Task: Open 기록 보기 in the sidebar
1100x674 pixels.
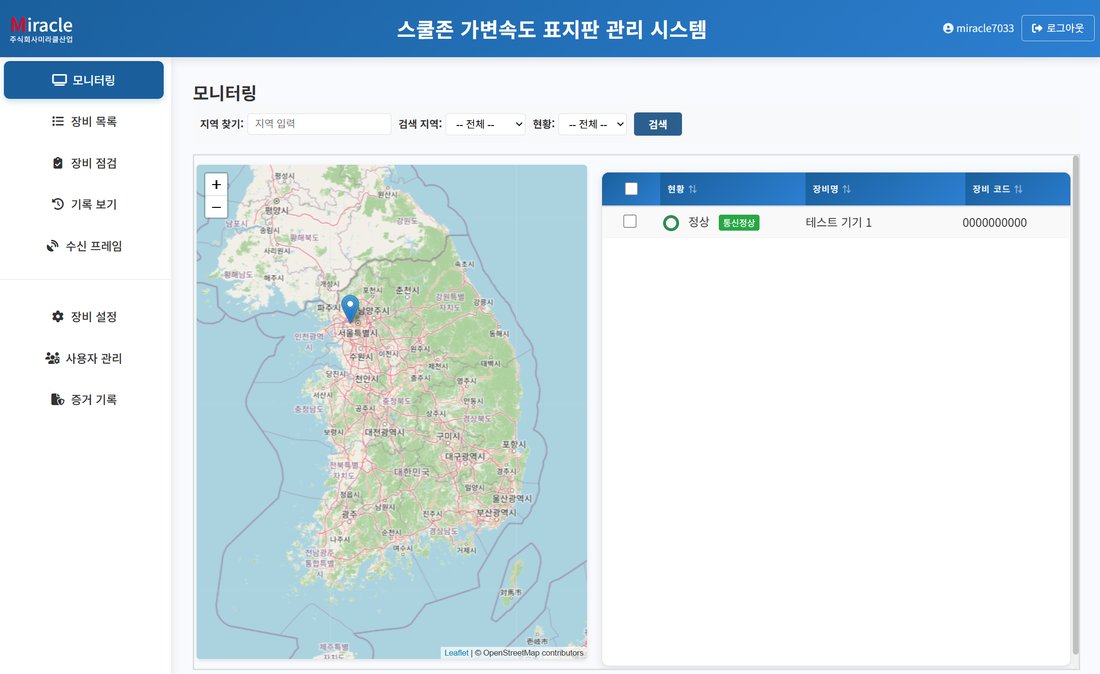Action: [x=83, y=204]
